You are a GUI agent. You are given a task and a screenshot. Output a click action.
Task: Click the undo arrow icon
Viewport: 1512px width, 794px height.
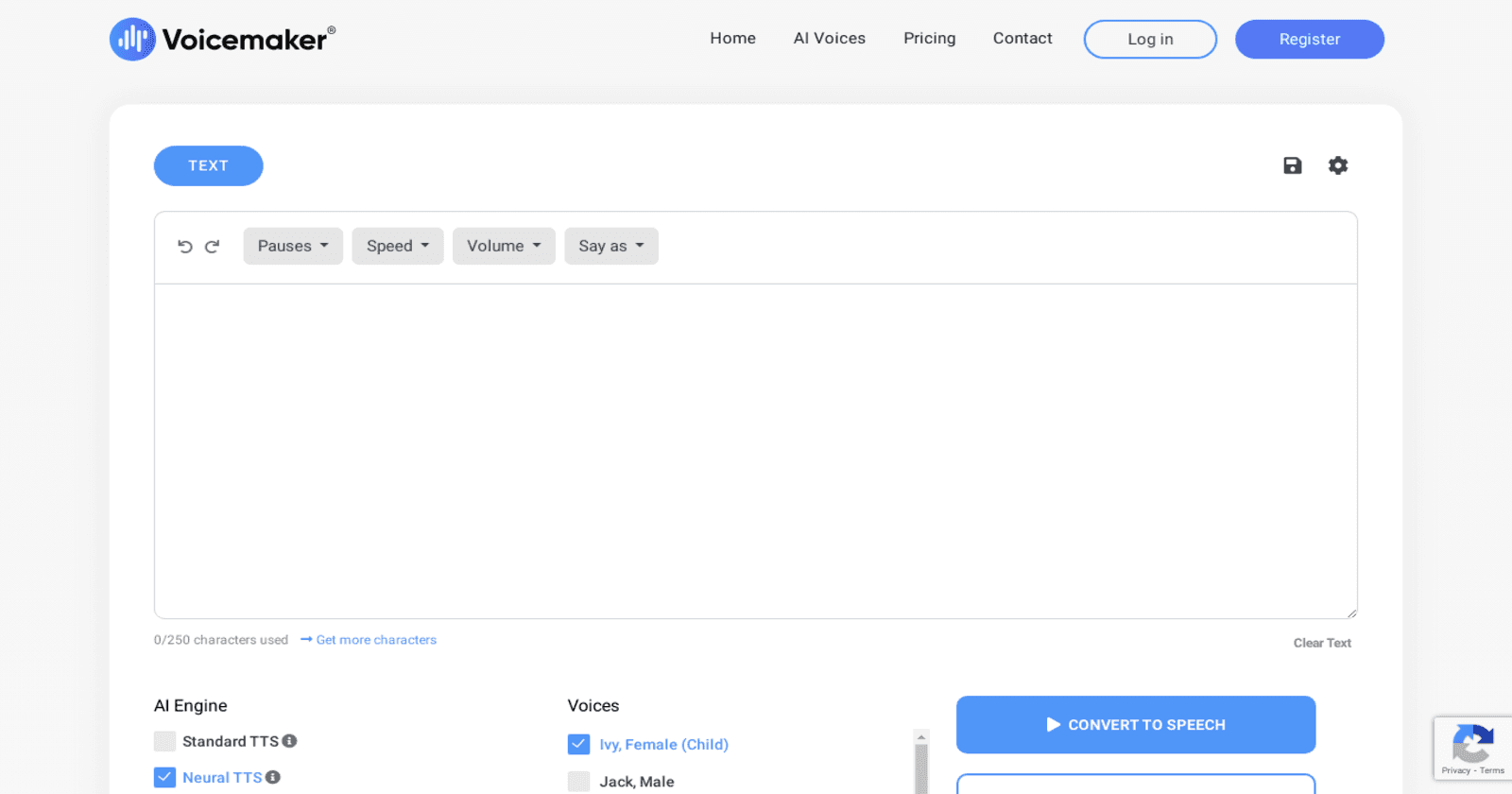(185, 247)
